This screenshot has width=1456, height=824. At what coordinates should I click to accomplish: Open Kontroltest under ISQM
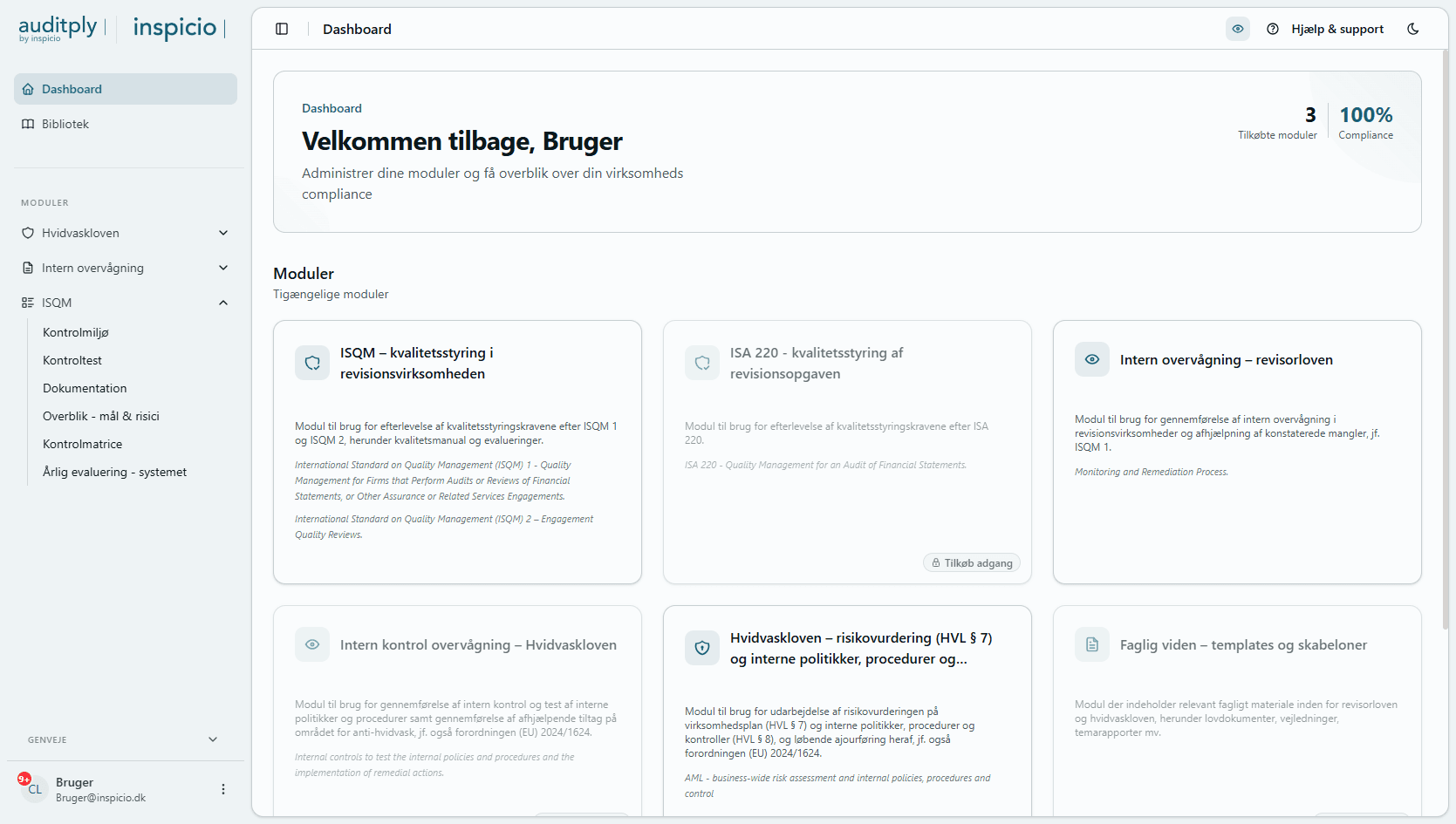72,360
